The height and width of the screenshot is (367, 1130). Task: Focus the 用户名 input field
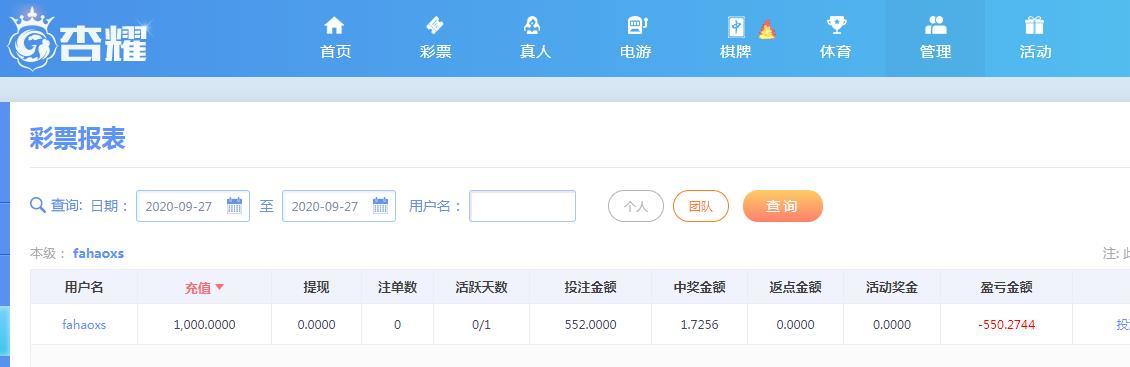click(x=522, y=206)
